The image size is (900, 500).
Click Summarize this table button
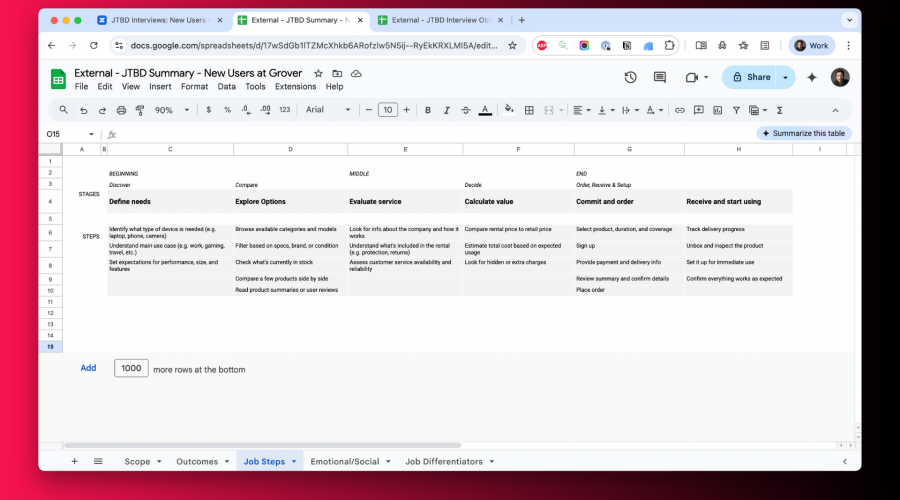pyautogui.click(x=803, y=133)
